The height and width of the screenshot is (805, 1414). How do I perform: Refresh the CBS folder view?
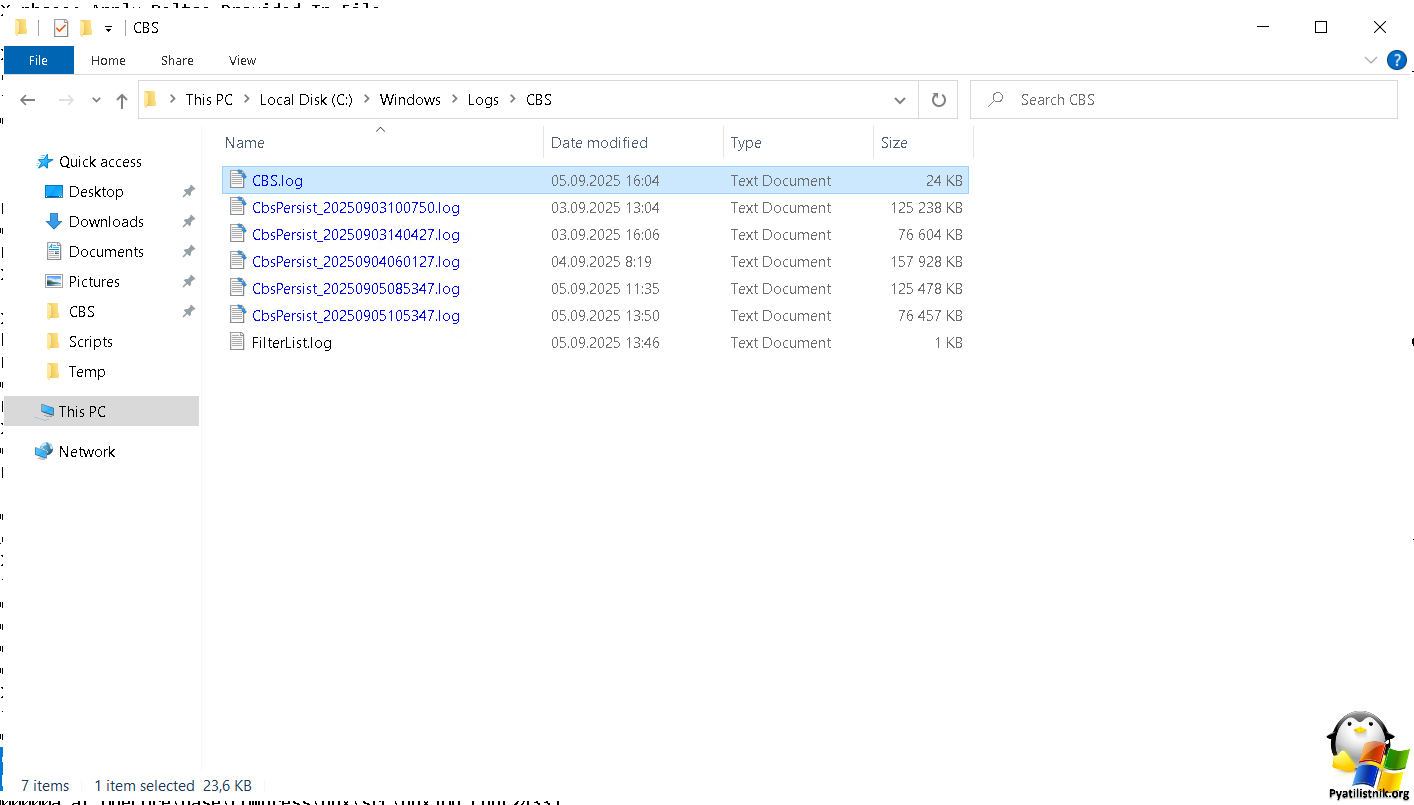pyautogui.click(x=938, y=100)
